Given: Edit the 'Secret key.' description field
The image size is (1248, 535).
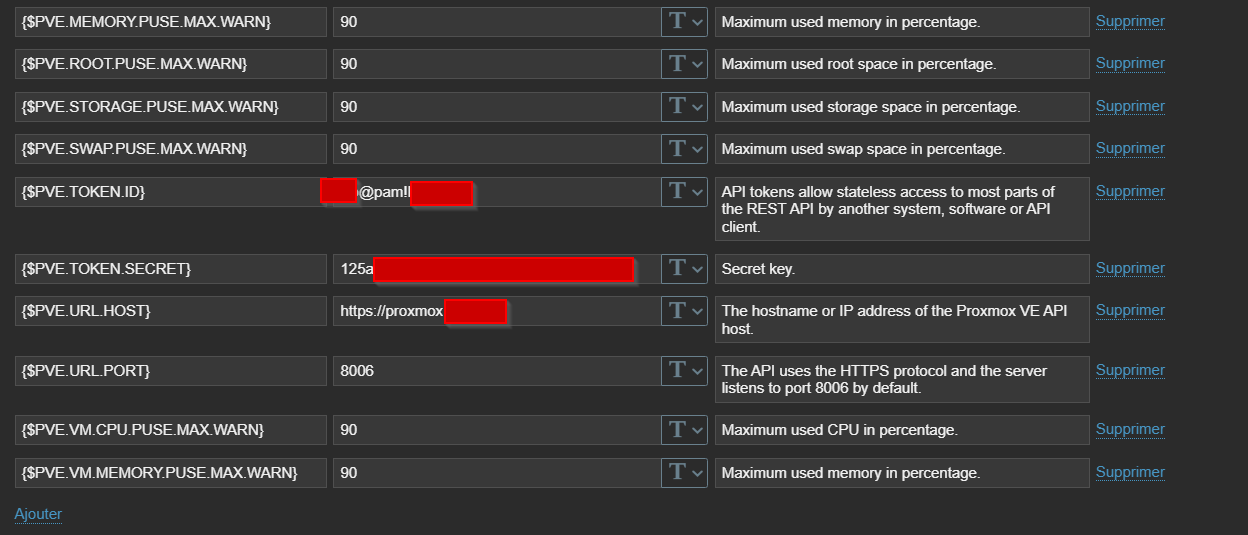Looking at the screenshot, I should pyautogui.click(x=900, y=269).
